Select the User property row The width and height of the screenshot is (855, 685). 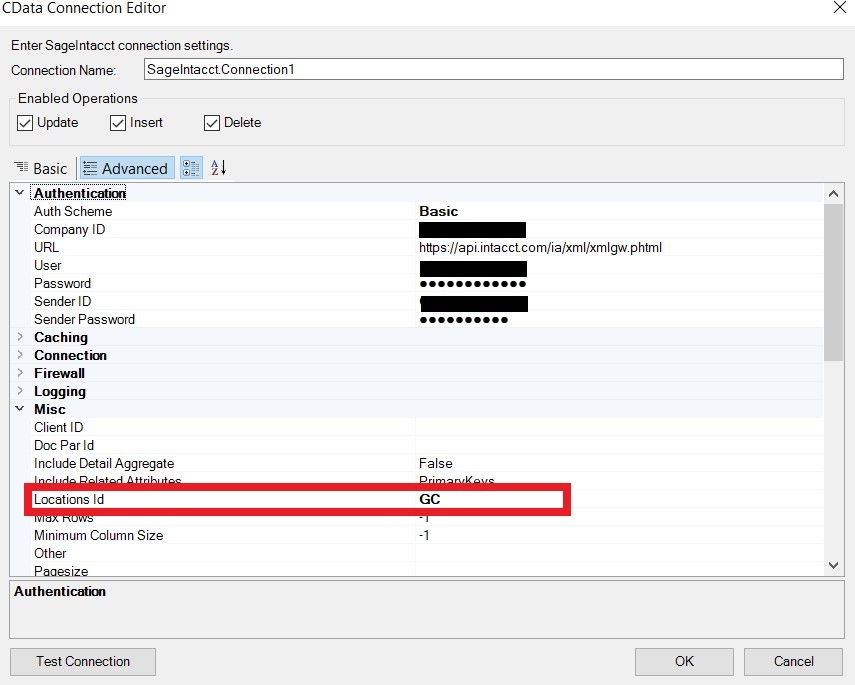click(x=428, y=265)
